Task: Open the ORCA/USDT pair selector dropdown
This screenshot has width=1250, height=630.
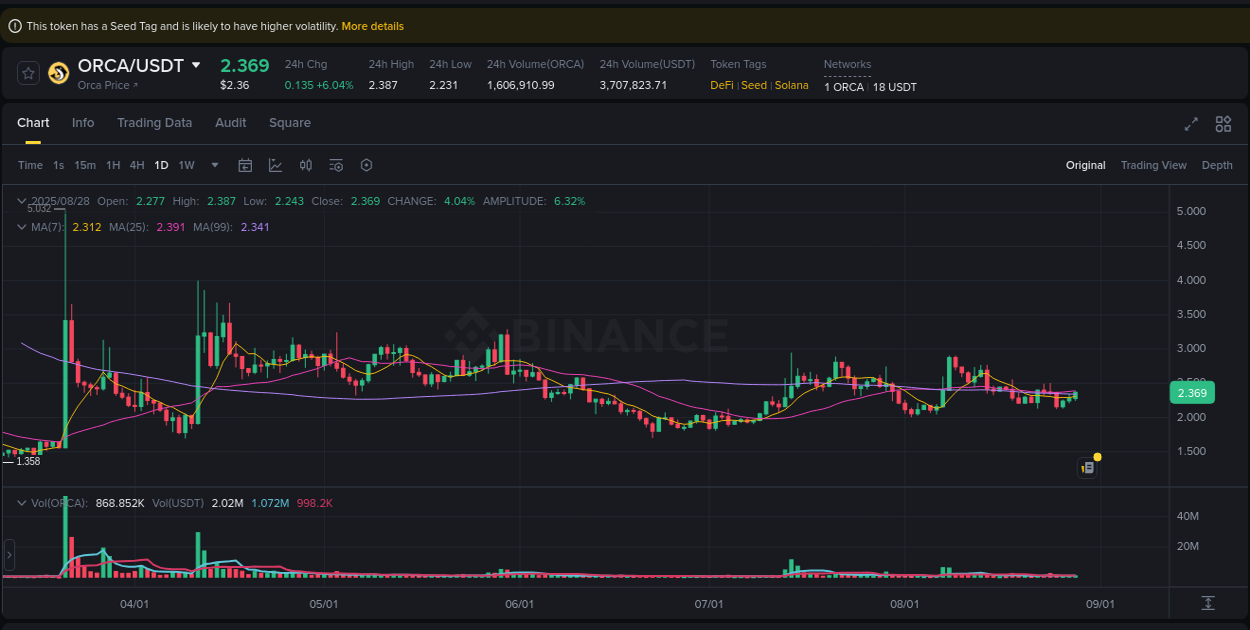Action: pos(197,65)
